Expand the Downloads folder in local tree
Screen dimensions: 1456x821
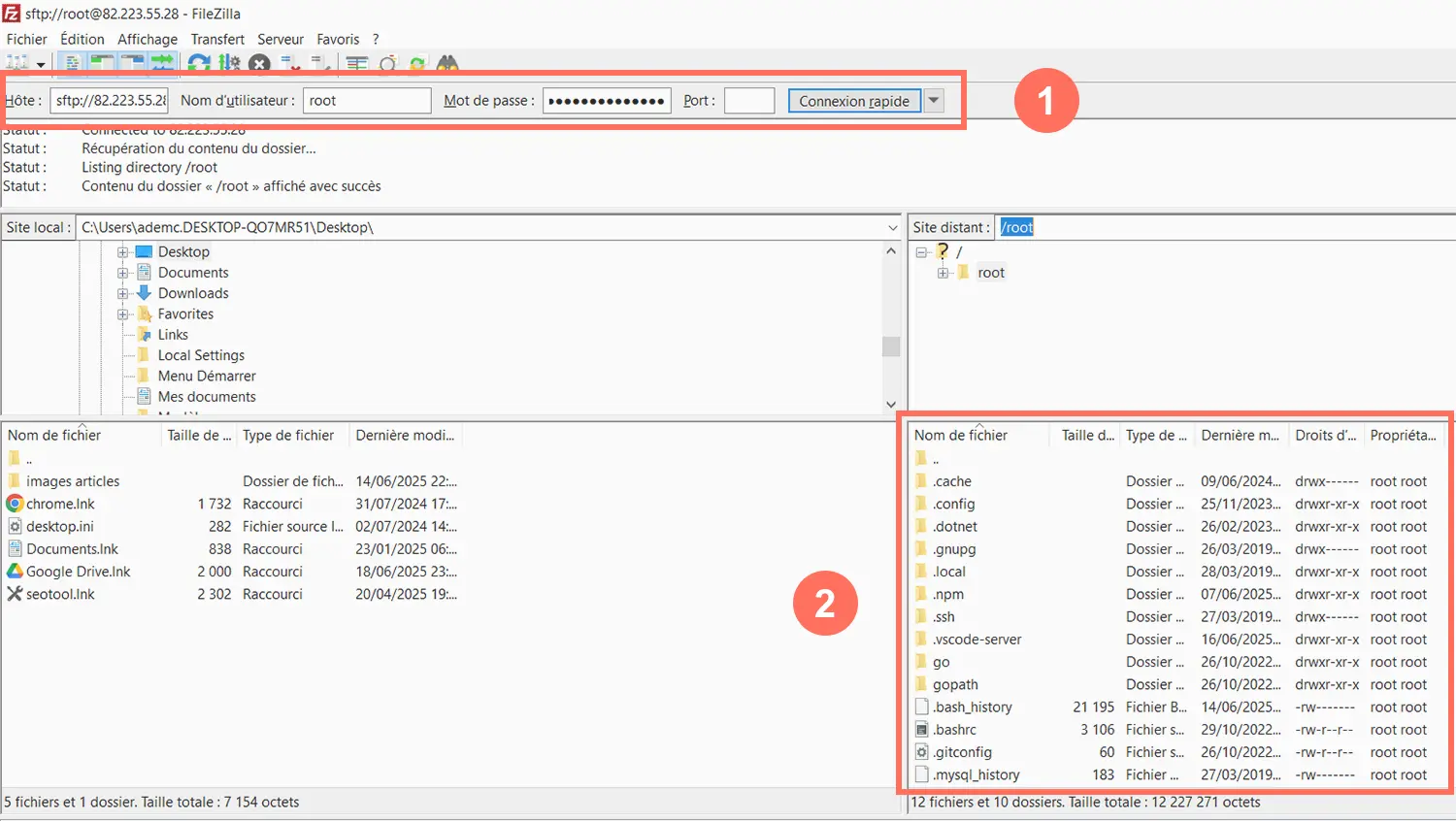click(123, 293)
